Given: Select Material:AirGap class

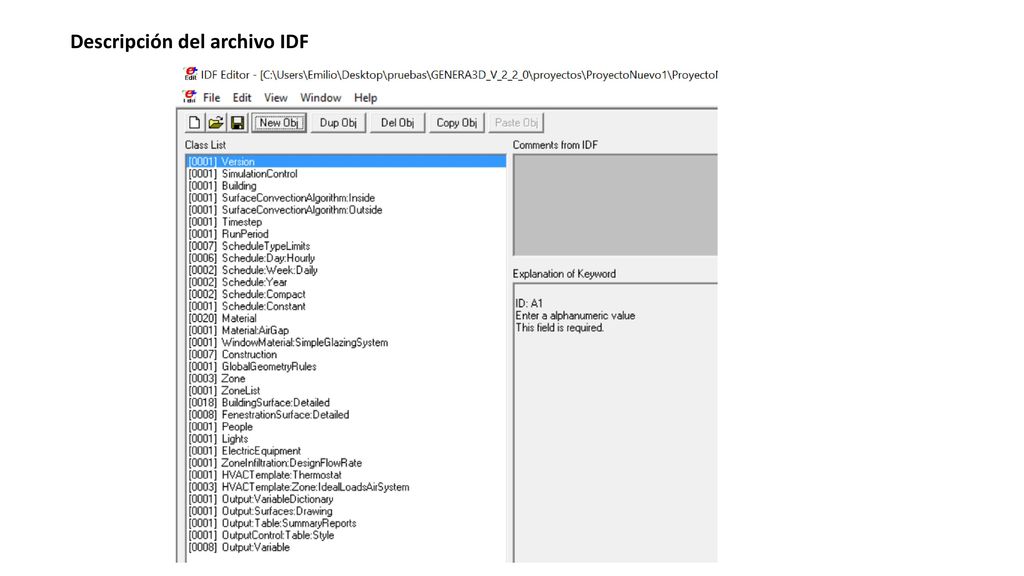Looking at the screenshot, I should (346, 330).
